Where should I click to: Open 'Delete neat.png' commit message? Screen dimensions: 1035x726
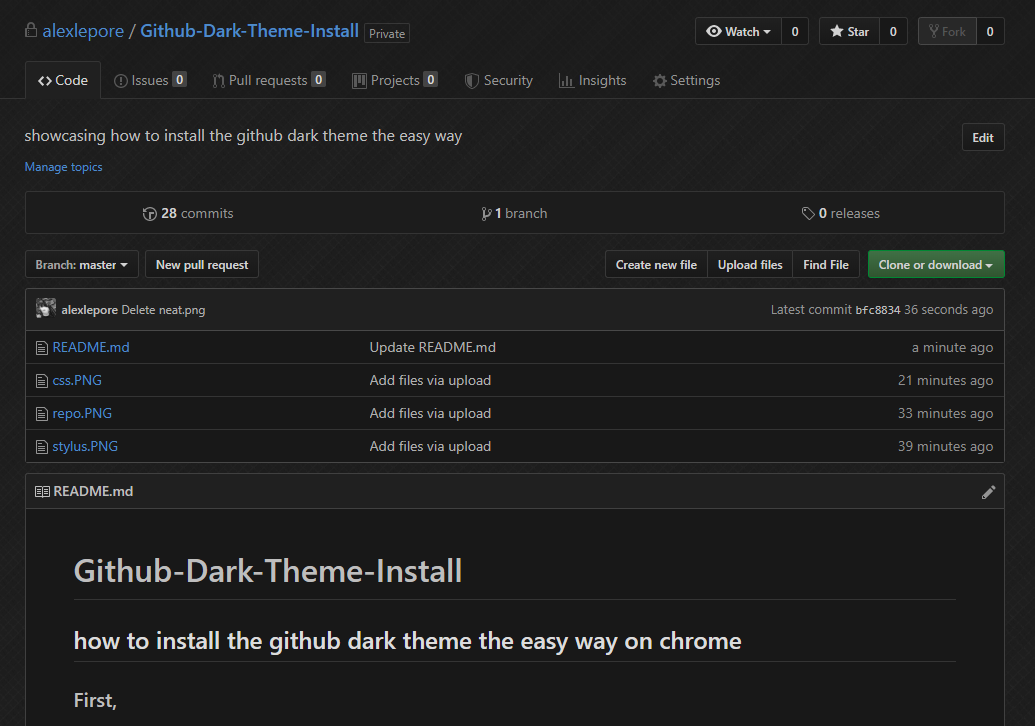163,310
